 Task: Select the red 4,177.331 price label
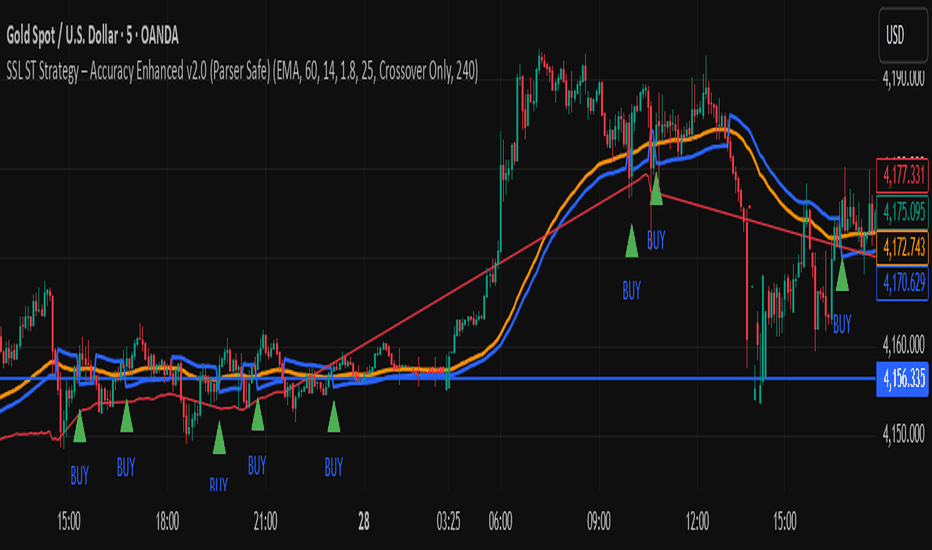point(902,174)
